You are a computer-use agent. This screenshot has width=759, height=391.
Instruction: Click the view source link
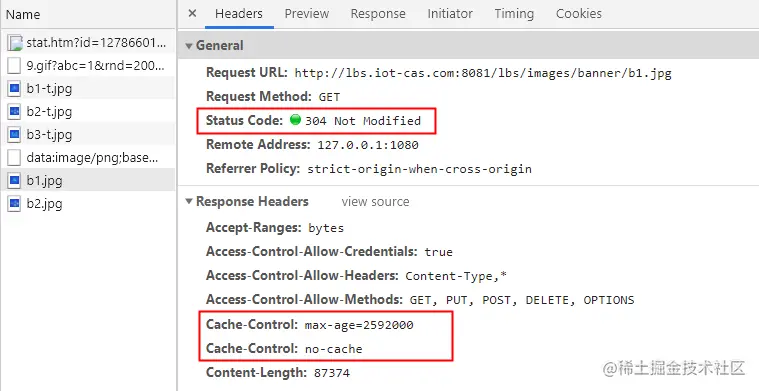pyautogui.click(x=375, y=201)
